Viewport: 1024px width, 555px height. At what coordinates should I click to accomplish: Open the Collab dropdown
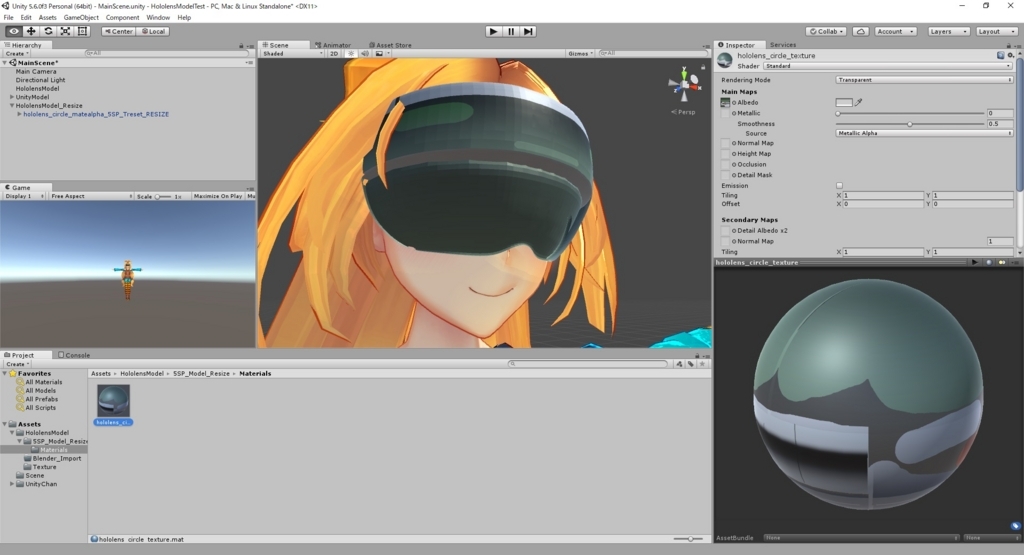pyautogui.click(x=826, y=31)
